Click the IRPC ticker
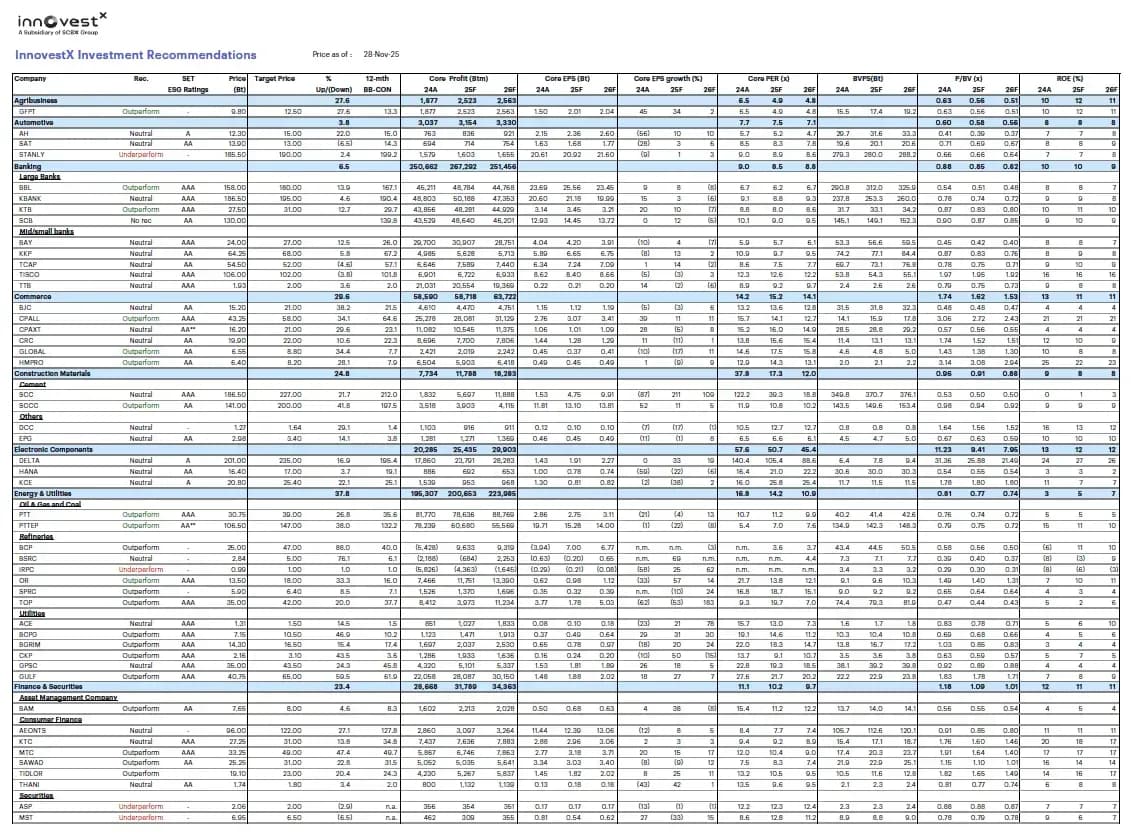 click(26, 570)
